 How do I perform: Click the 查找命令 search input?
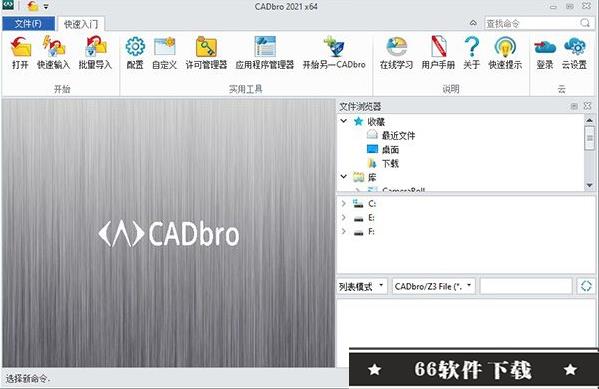[x=532, y=23]
